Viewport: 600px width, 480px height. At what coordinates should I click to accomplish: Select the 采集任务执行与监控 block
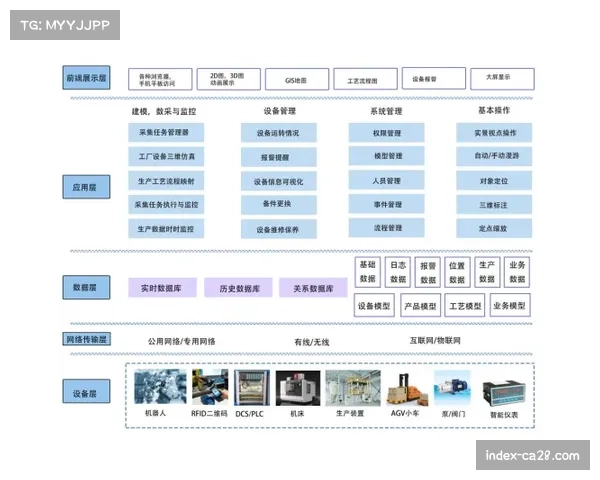166,204
